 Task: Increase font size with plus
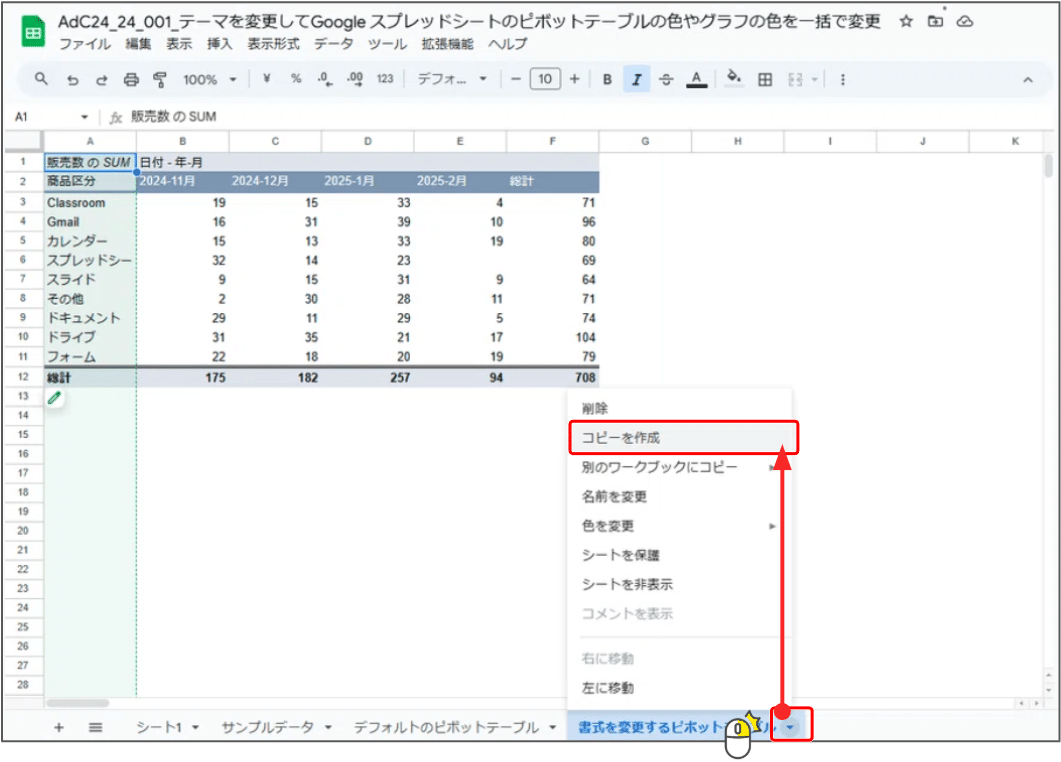[x=574, y=79]
